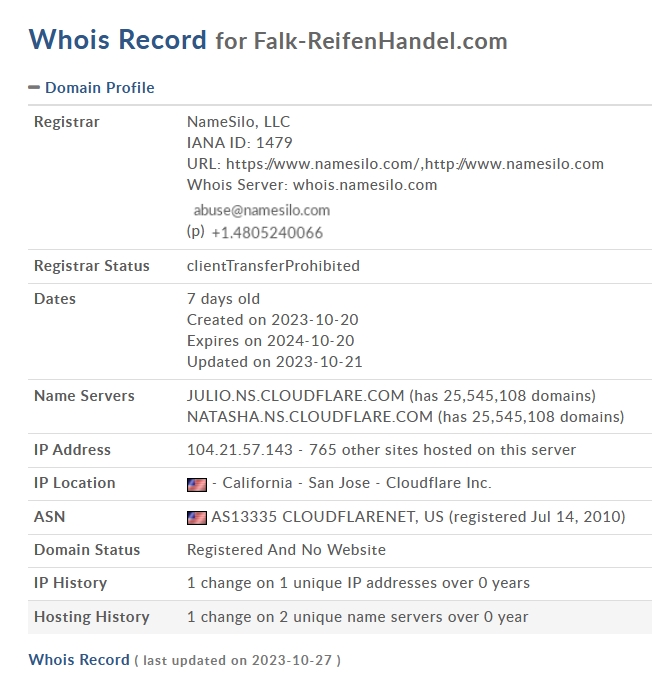Click the Domain Profile heading
This screenshot has height=675, width=652.
click(x=100, y=87)
